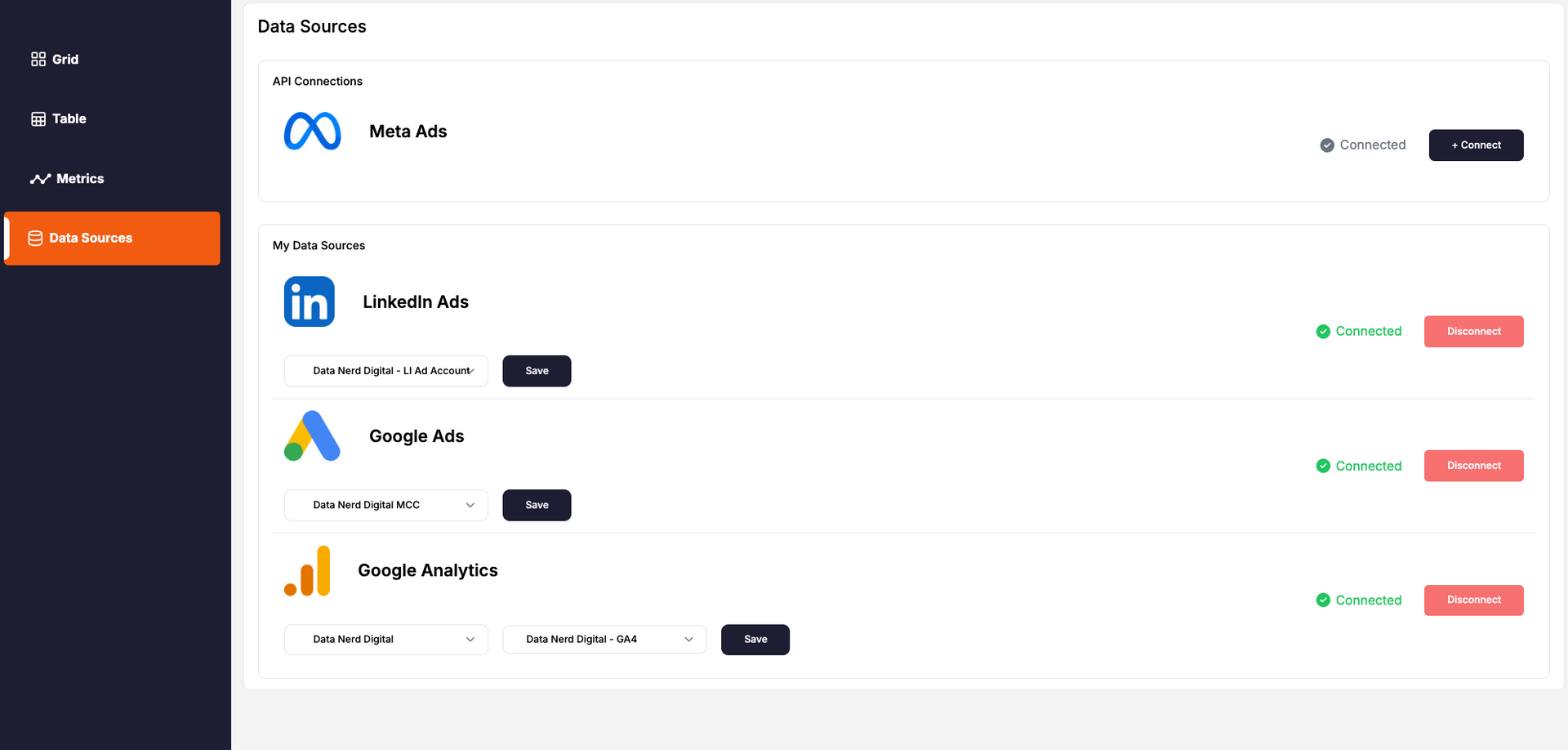Image resolution: width=1568 pixels, height=750 pixels.
Task: Click the LinkedIn Ads heading
Action: click(x=416, y=302)
